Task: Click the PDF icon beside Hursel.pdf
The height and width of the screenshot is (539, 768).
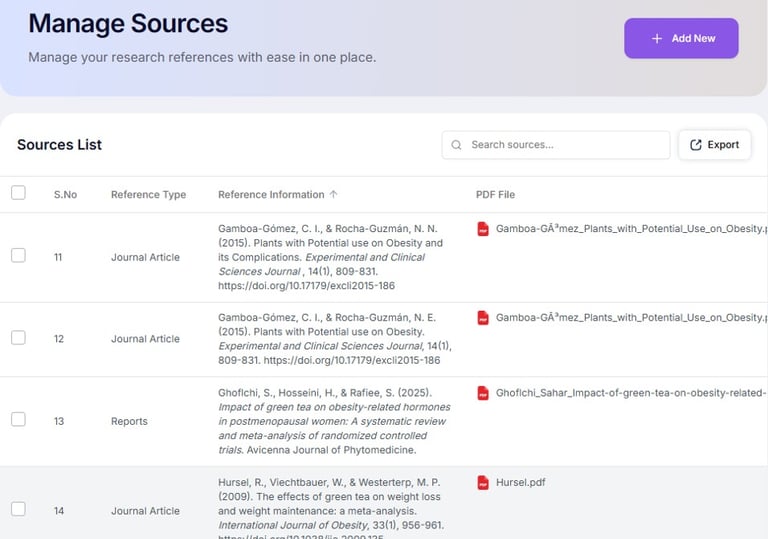Action: 483,483
